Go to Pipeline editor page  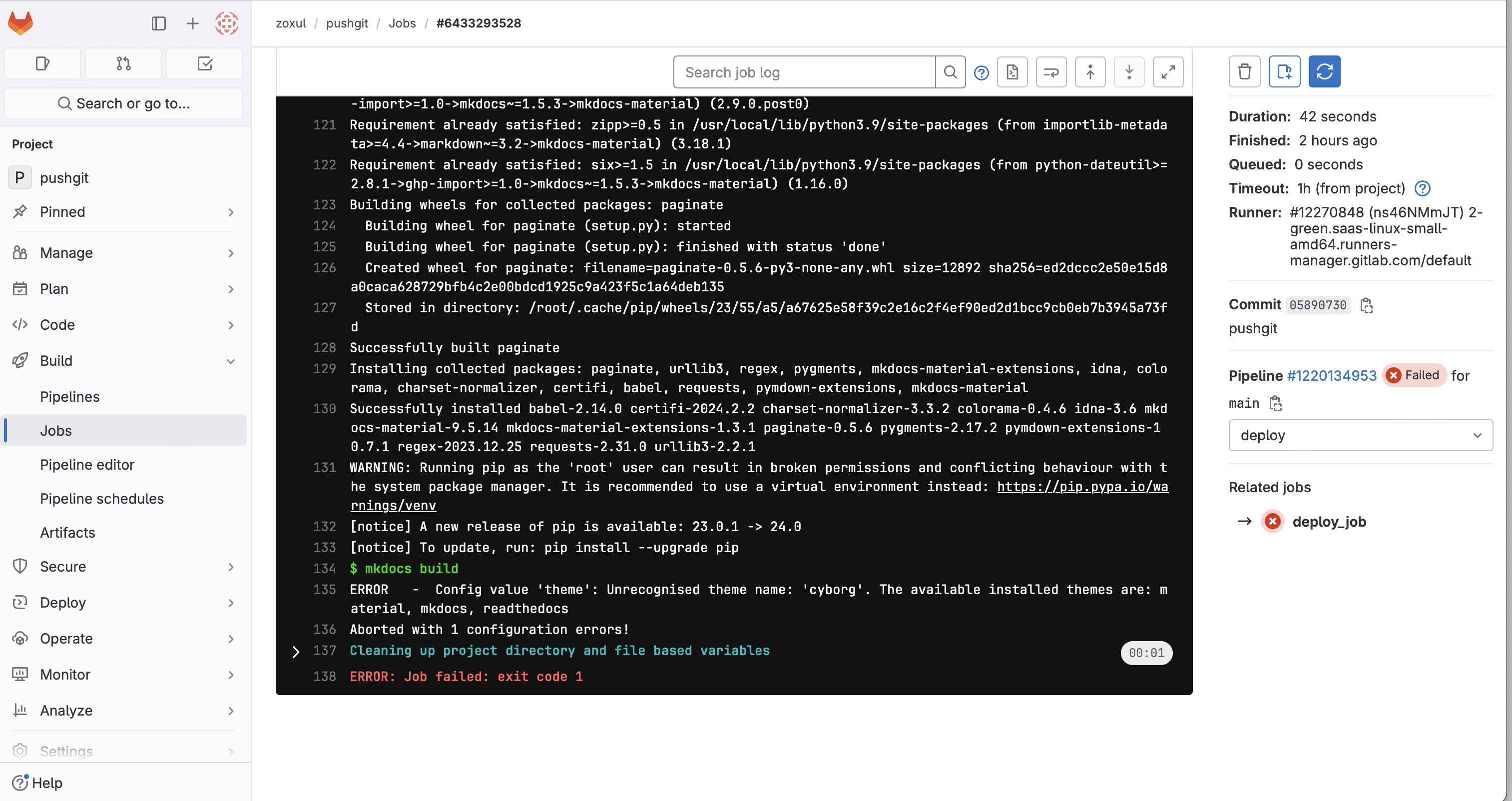tap(87, 465)
